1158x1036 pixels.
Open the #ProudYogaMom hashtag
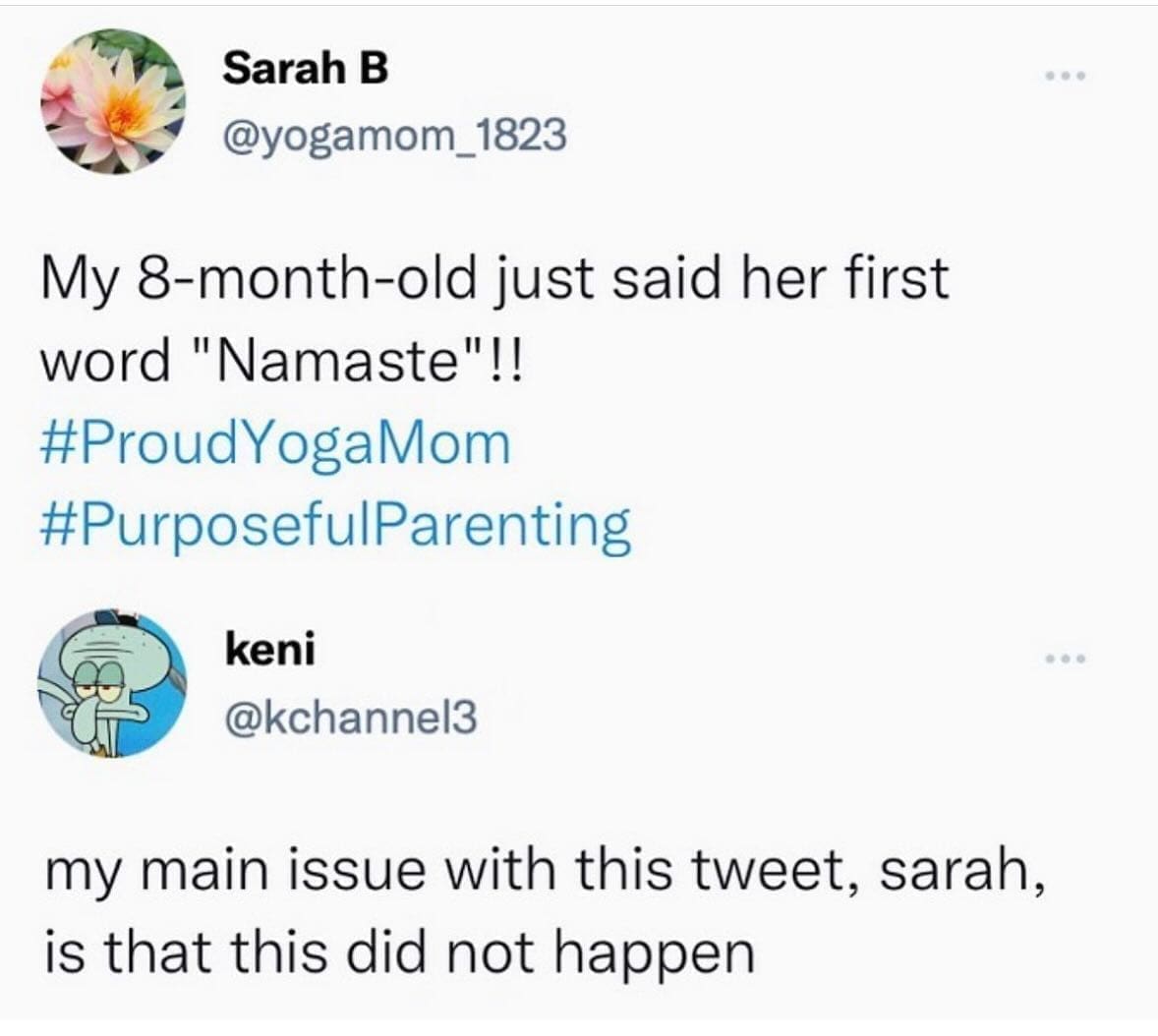[x=276, y=443]
